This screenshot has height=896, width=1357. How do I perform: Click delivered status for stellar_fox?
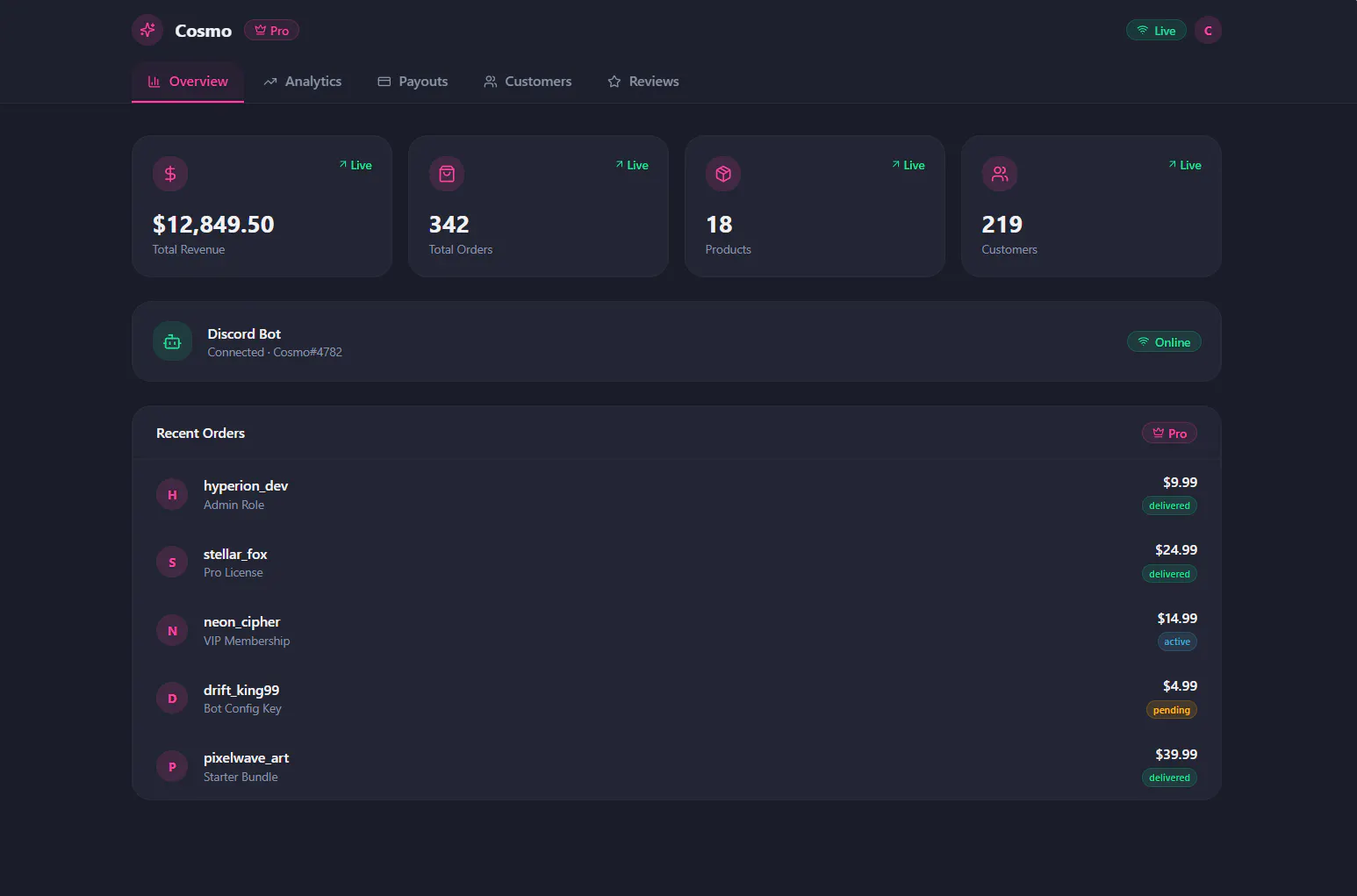click(x=1169, y=574)
